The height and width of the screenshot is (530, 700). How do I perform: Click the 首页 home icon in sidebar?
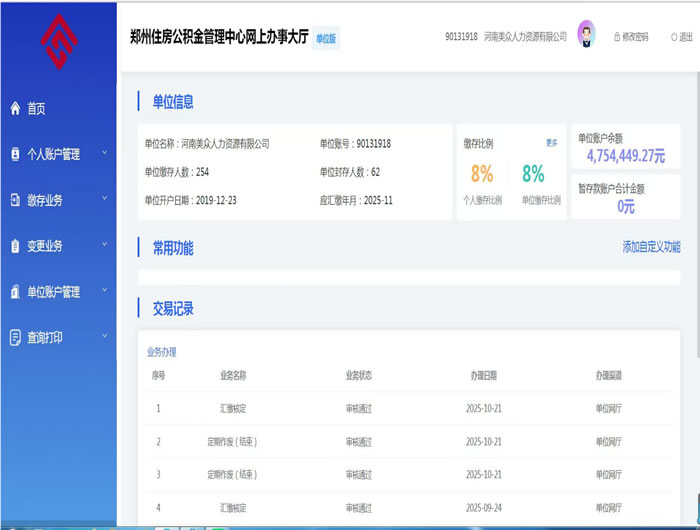point(15,109)
